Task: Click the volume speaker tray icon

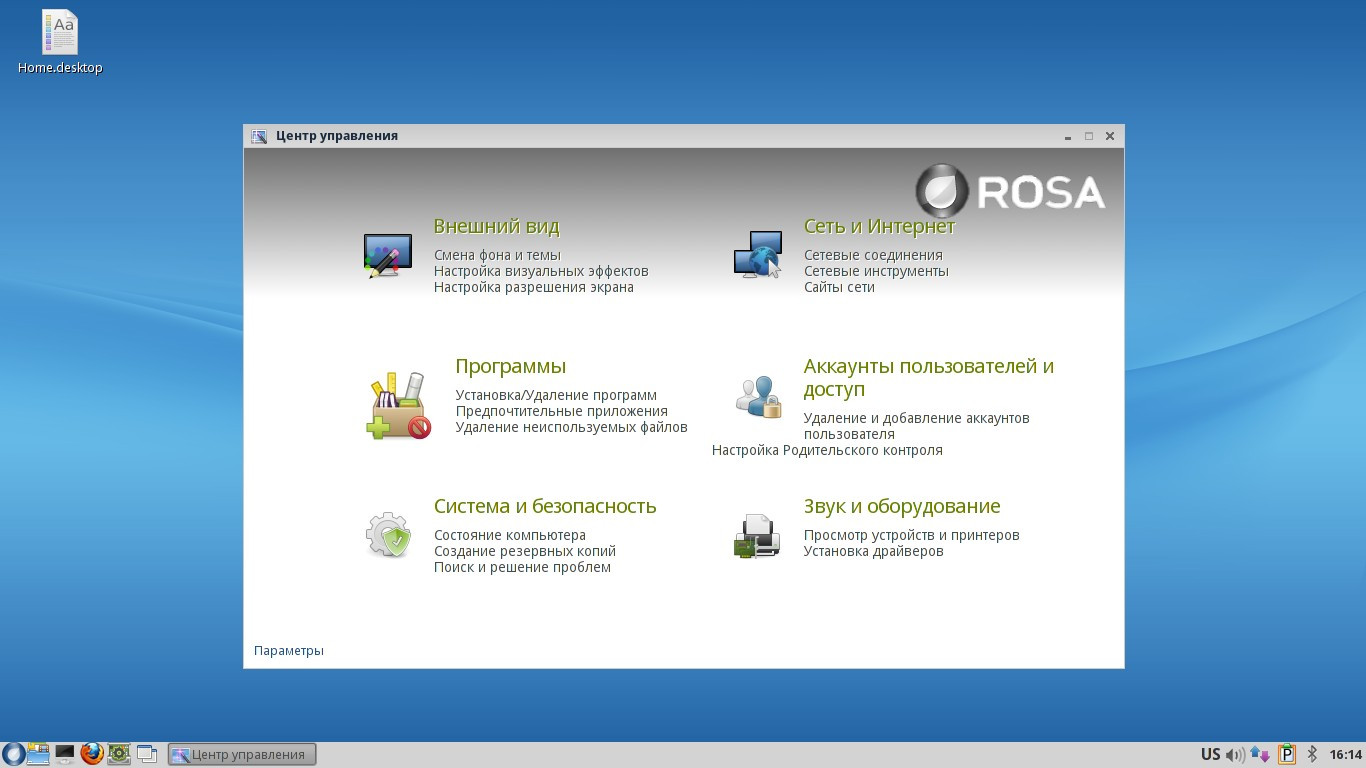Action: coord(1236,754)
